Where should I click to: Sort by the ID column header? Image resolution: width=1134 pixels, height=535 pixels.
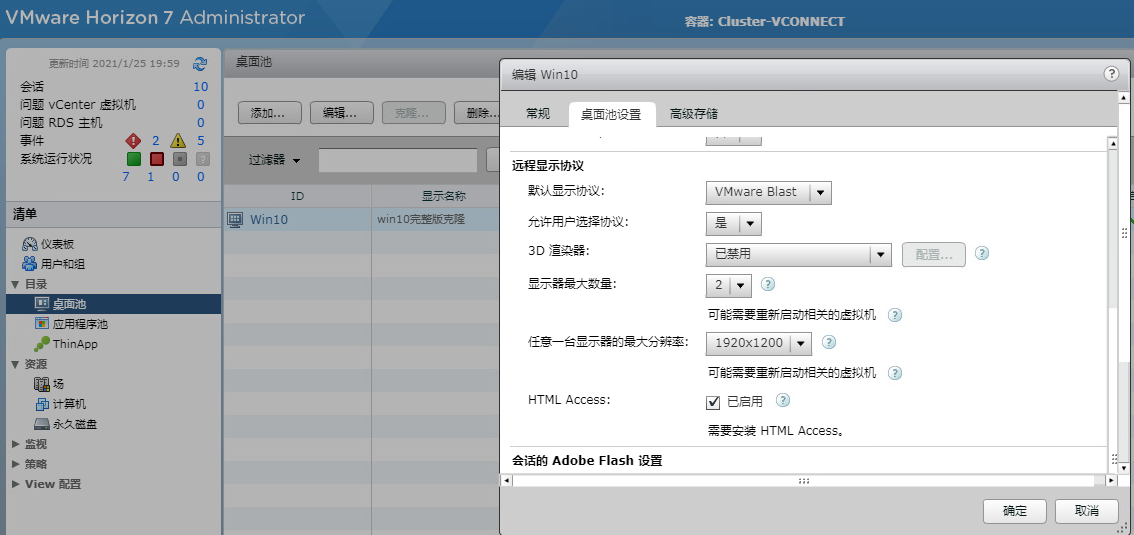(297, 196)
